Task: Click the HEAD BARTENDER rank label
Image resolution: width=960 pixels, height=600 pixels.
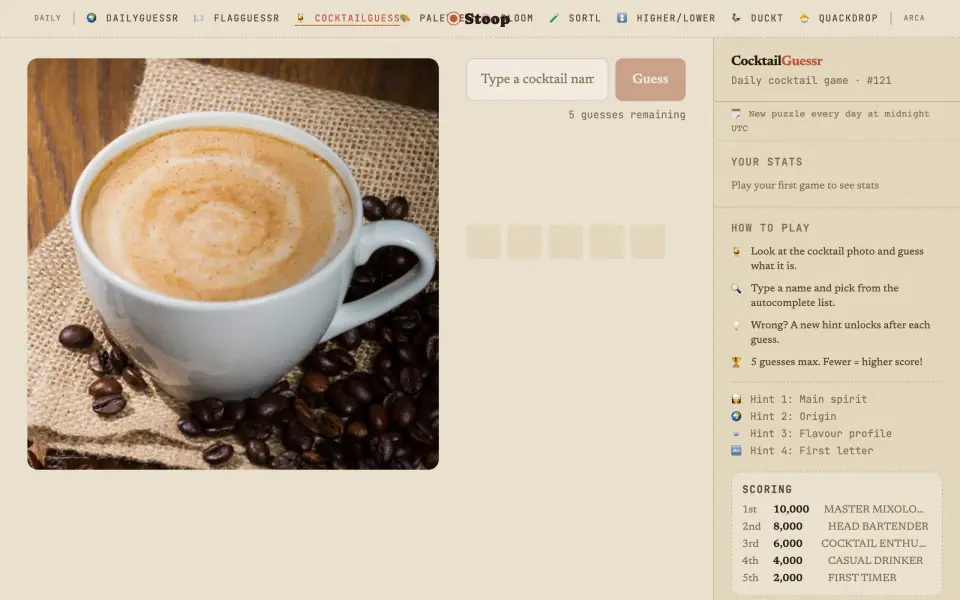Action: [878, 527]
